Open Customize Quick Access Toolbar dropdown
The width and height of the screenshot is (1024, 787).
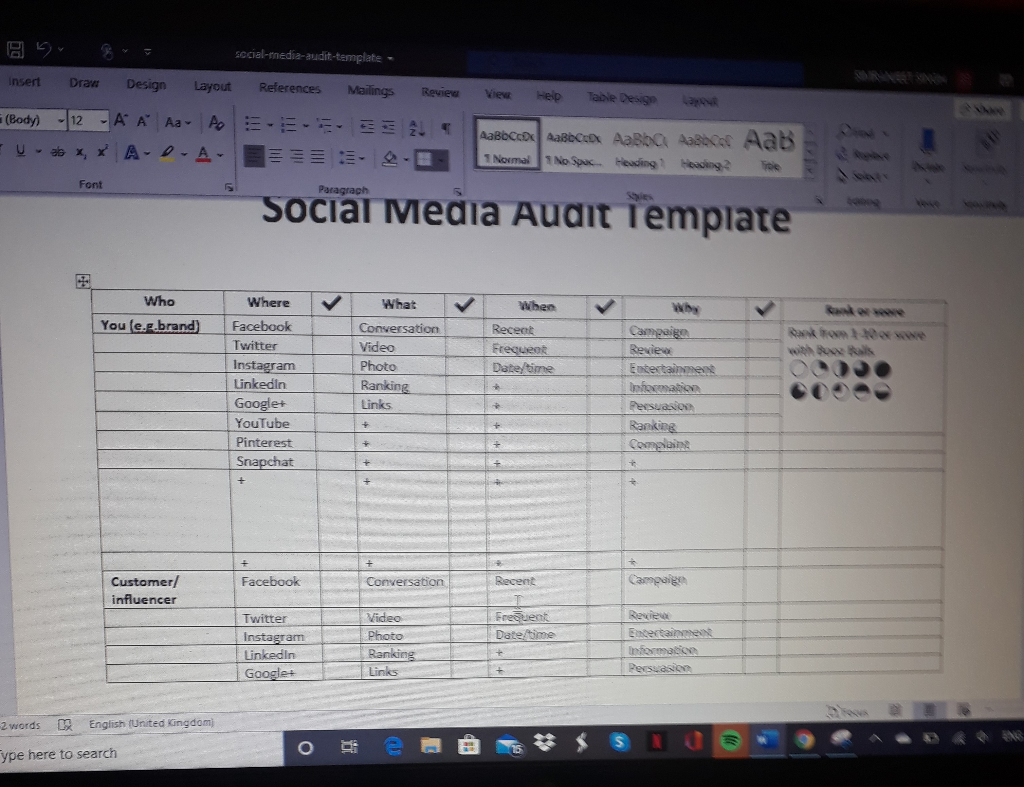click(148, 51)
